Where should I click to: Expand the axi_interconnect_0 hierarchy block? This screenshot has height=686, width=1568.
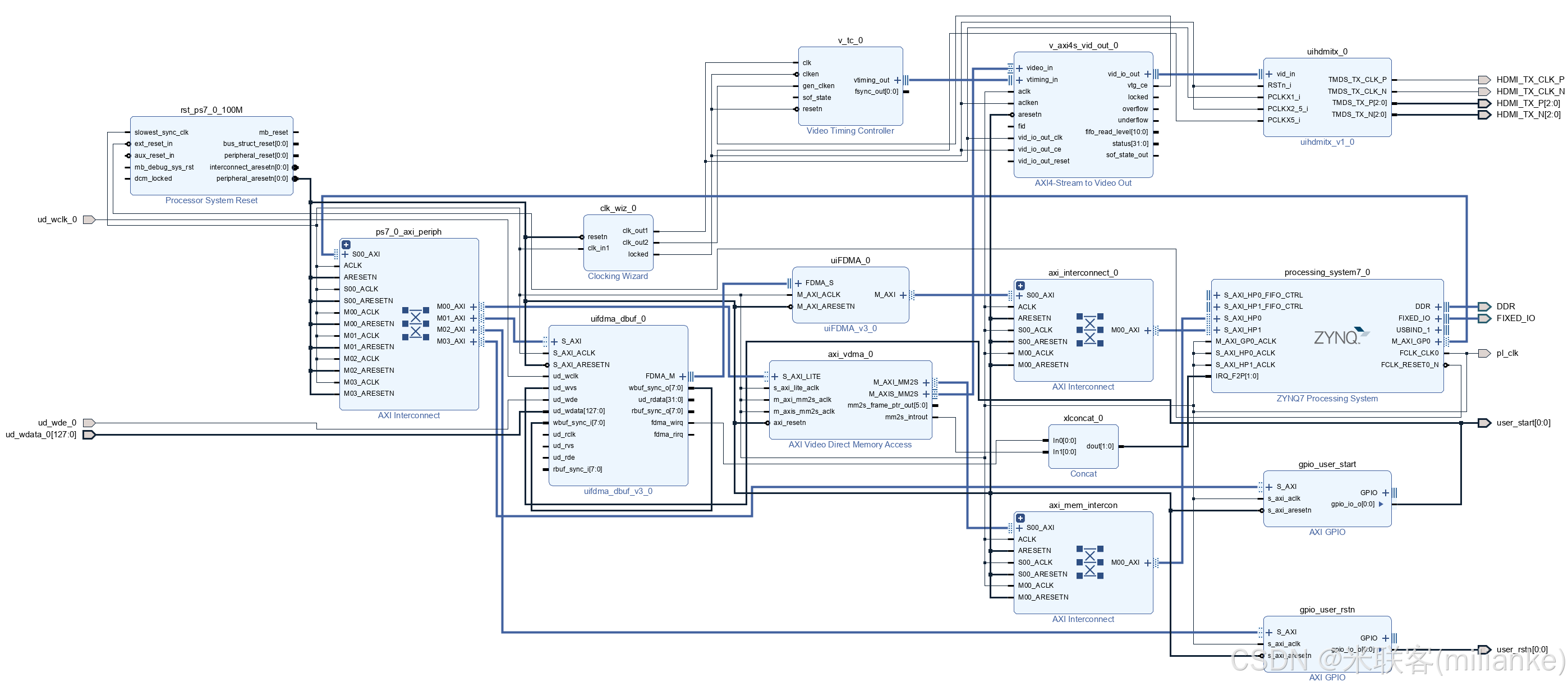[1020, 286]
